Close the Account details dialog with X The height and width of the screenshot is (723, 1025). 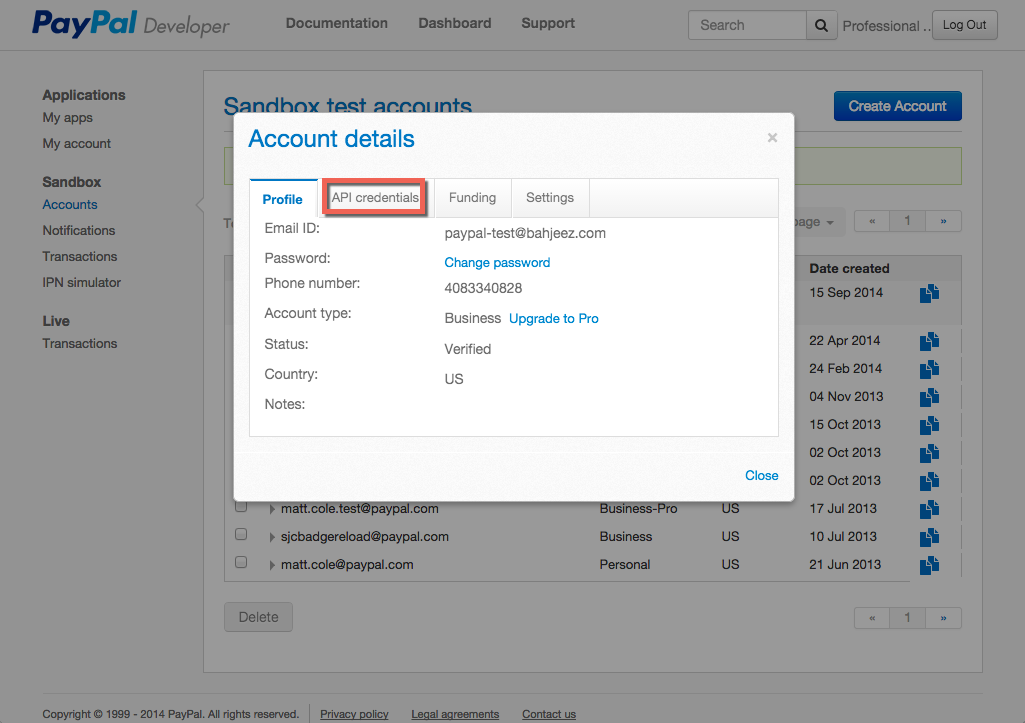tap(772, 137)
